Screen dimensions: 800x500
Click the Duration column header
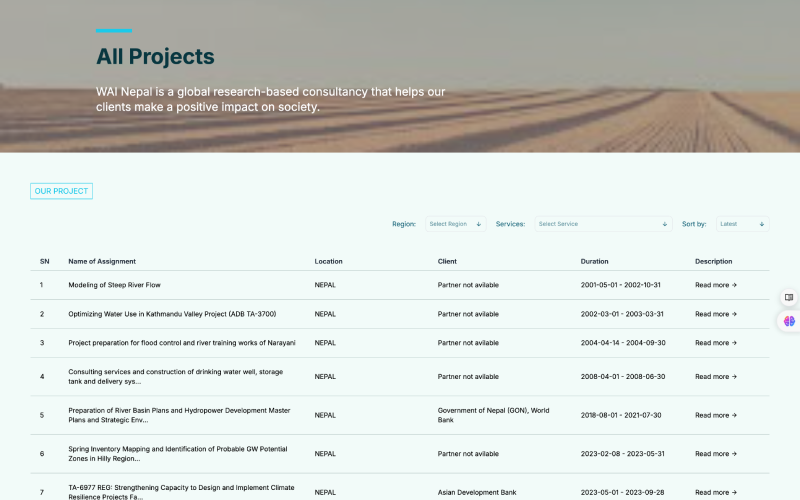tap(594, 261)
